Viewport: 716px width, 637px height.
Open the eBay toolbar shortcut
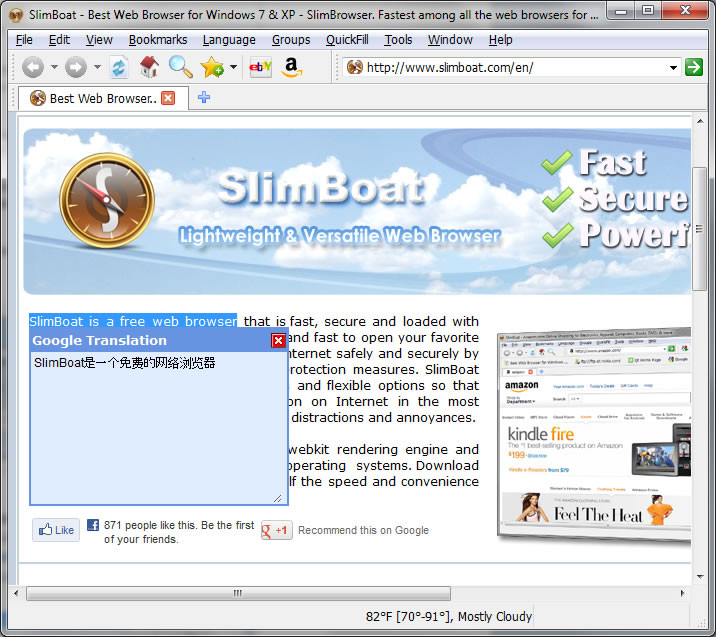pos(260,67)
